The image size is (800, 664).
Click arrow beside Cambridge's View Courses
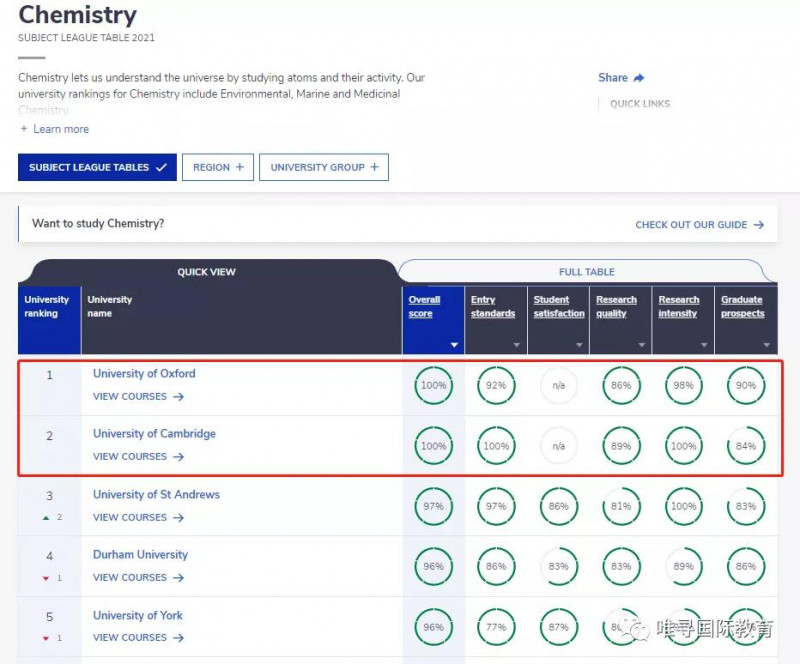pos(178,457)
